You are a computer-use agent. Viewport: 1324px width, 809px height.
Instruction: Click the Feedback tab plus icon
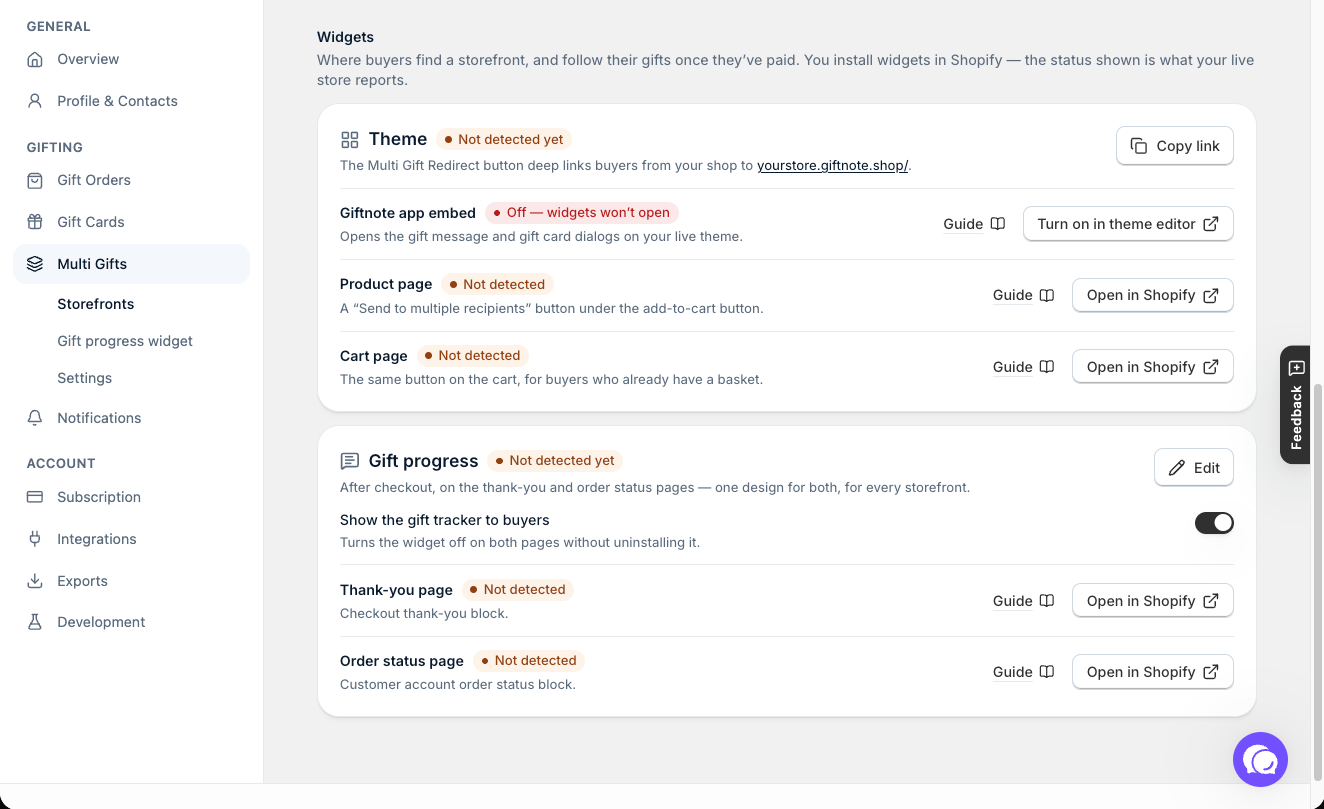[1297, 368]
